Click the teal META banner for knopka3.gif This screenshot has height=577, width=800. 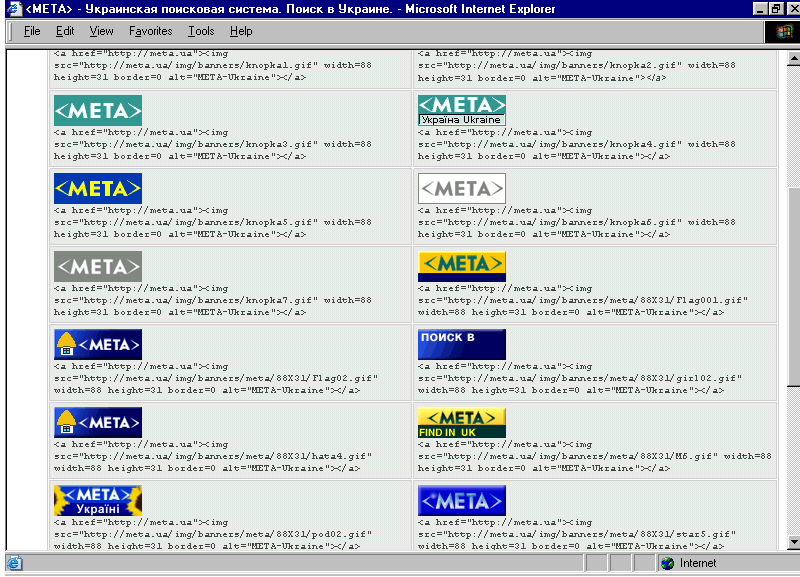tap(98, 110)
